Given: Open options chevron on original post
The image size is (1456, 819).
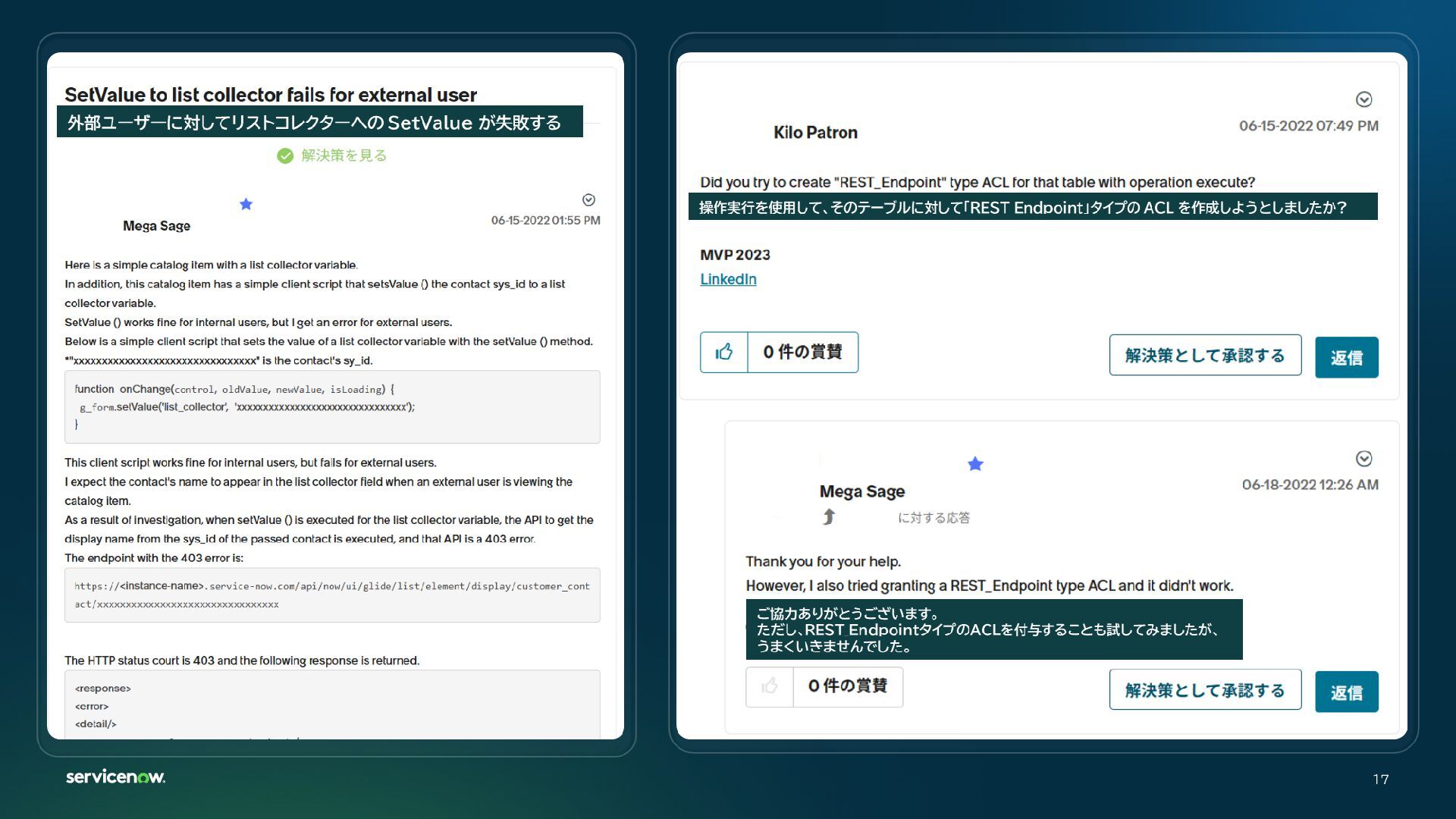Looking at the screenshot, I should (x=588, y=200).
